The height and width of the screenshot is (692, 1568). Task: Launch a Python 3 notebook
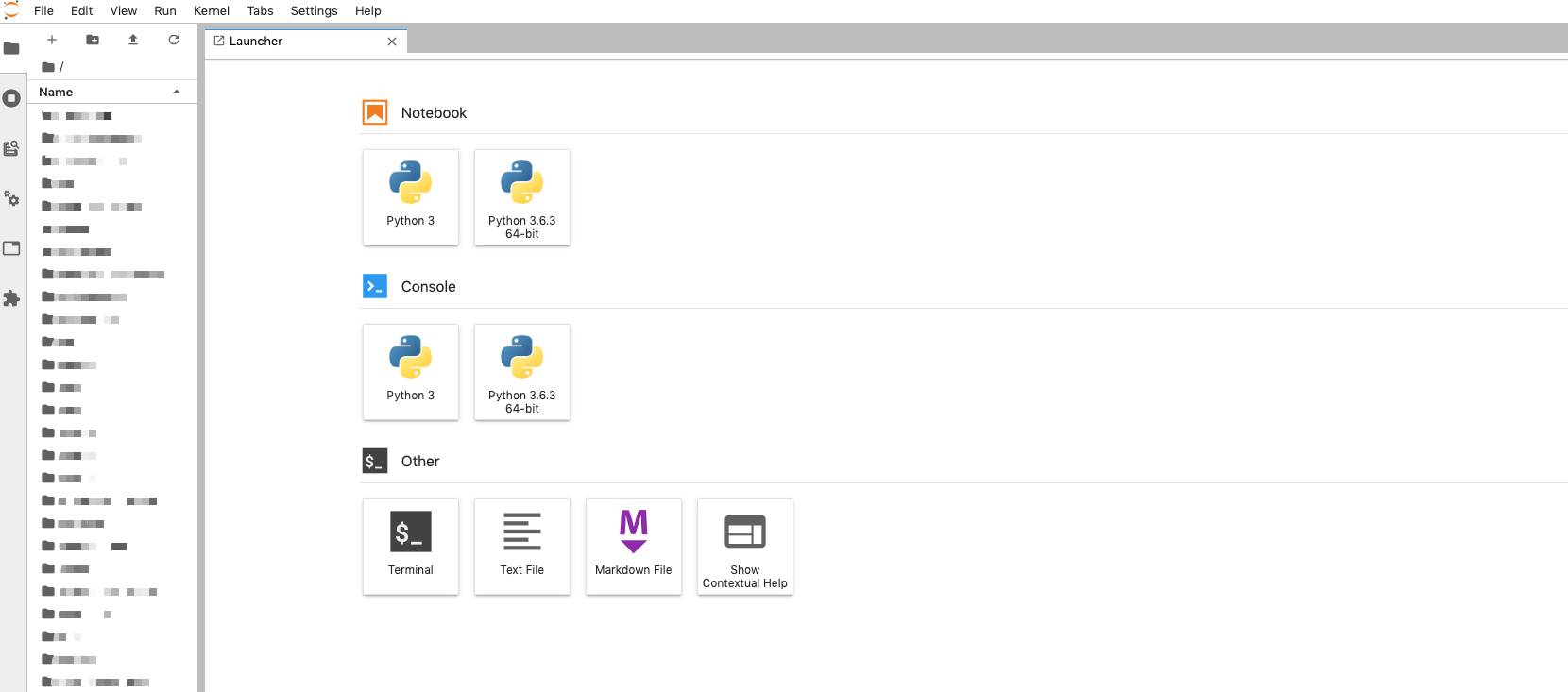click(x=411, y=197)
